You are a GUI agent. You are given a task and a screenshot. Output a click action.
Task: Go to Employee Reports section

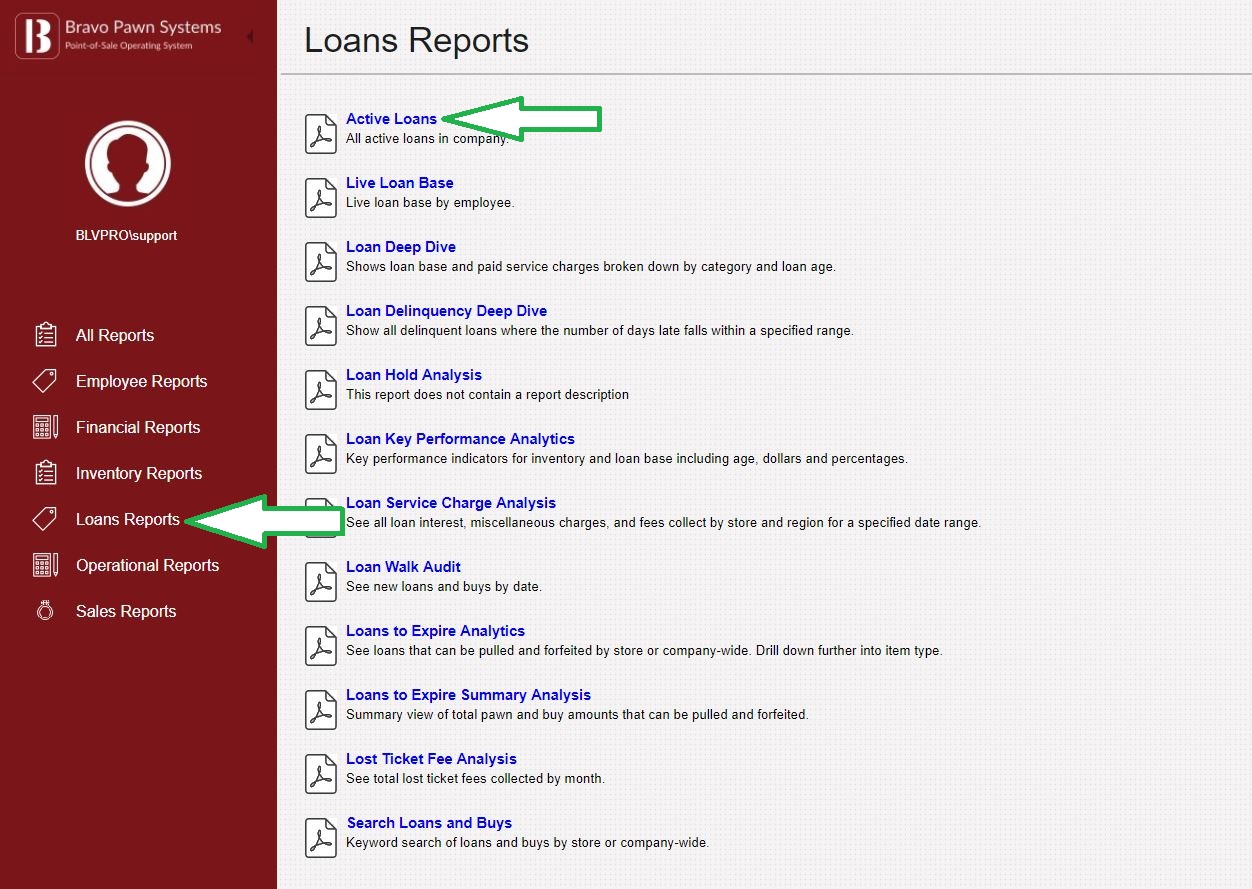pos(141,381)
